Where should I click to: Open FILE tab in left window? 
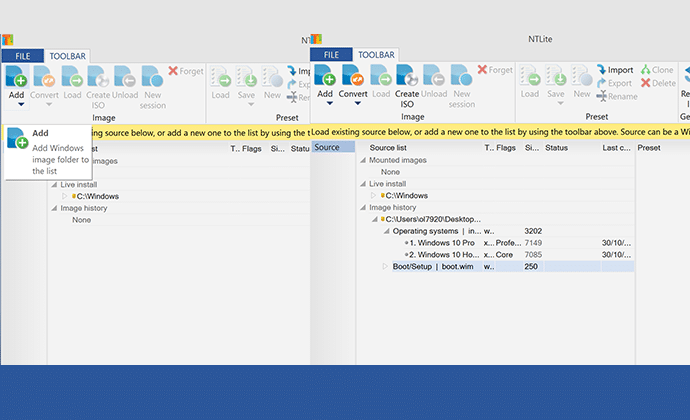point(23,56)
